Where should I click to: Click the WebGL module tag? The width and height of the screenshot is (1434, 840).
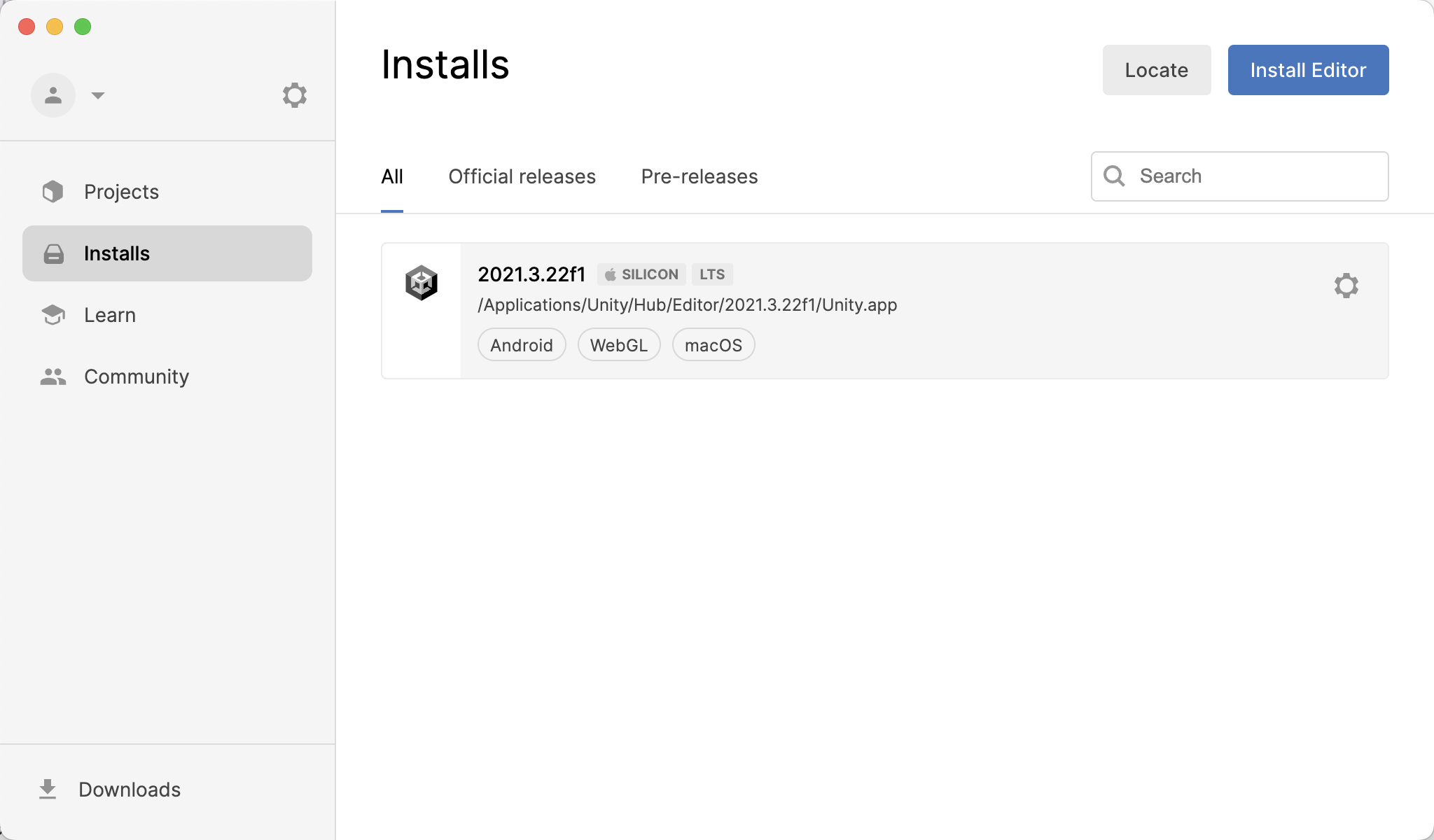pos(619,345)
